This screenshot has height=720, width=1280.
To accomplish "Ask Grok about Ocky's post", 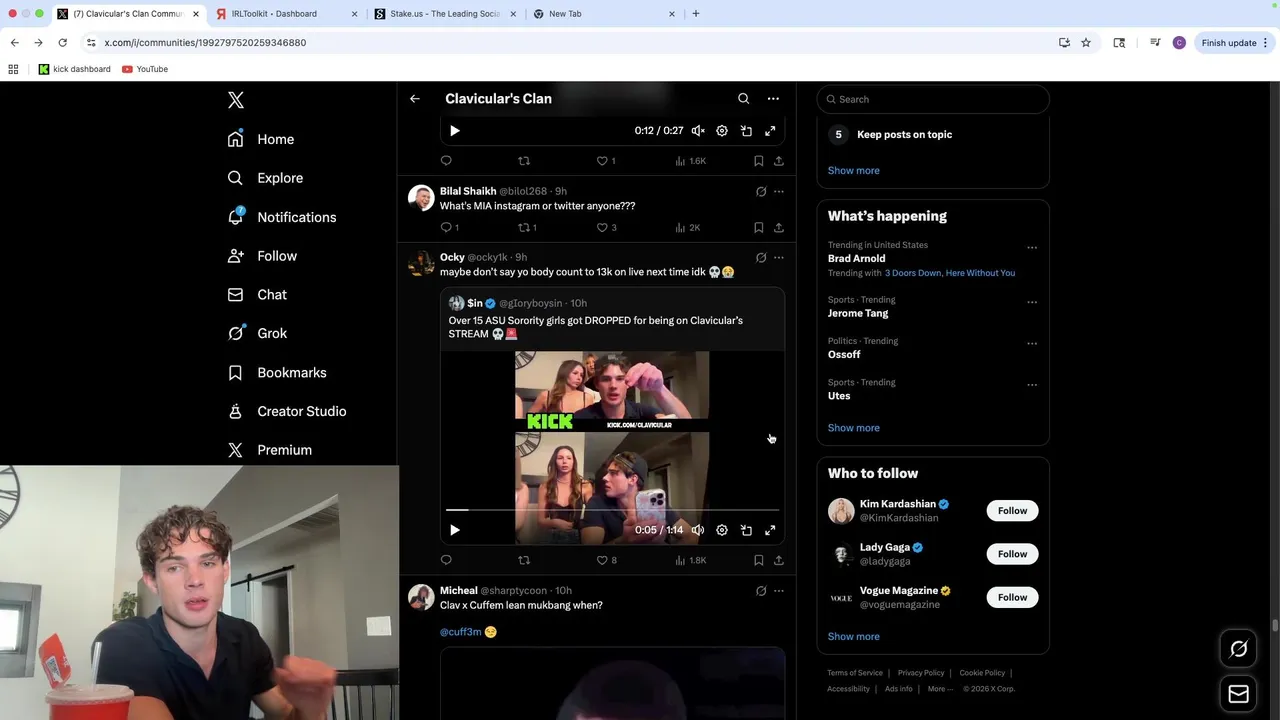I will (761, 258).
